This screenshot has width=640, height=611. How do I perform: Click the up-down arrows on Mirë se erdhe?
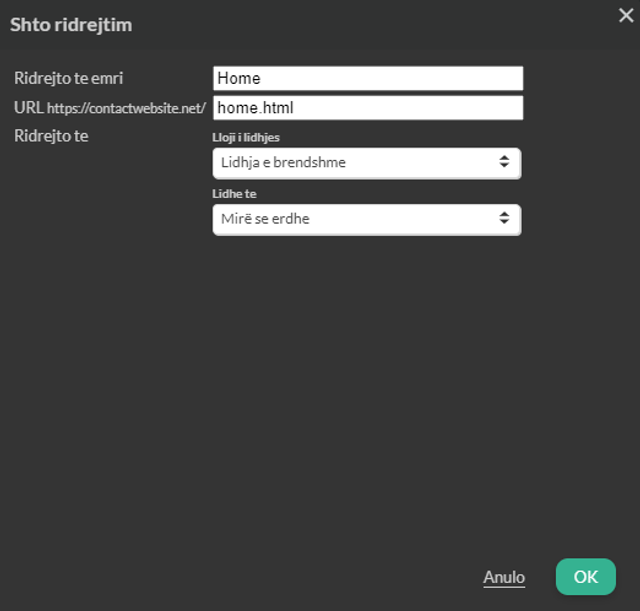(x=504, y=218)
